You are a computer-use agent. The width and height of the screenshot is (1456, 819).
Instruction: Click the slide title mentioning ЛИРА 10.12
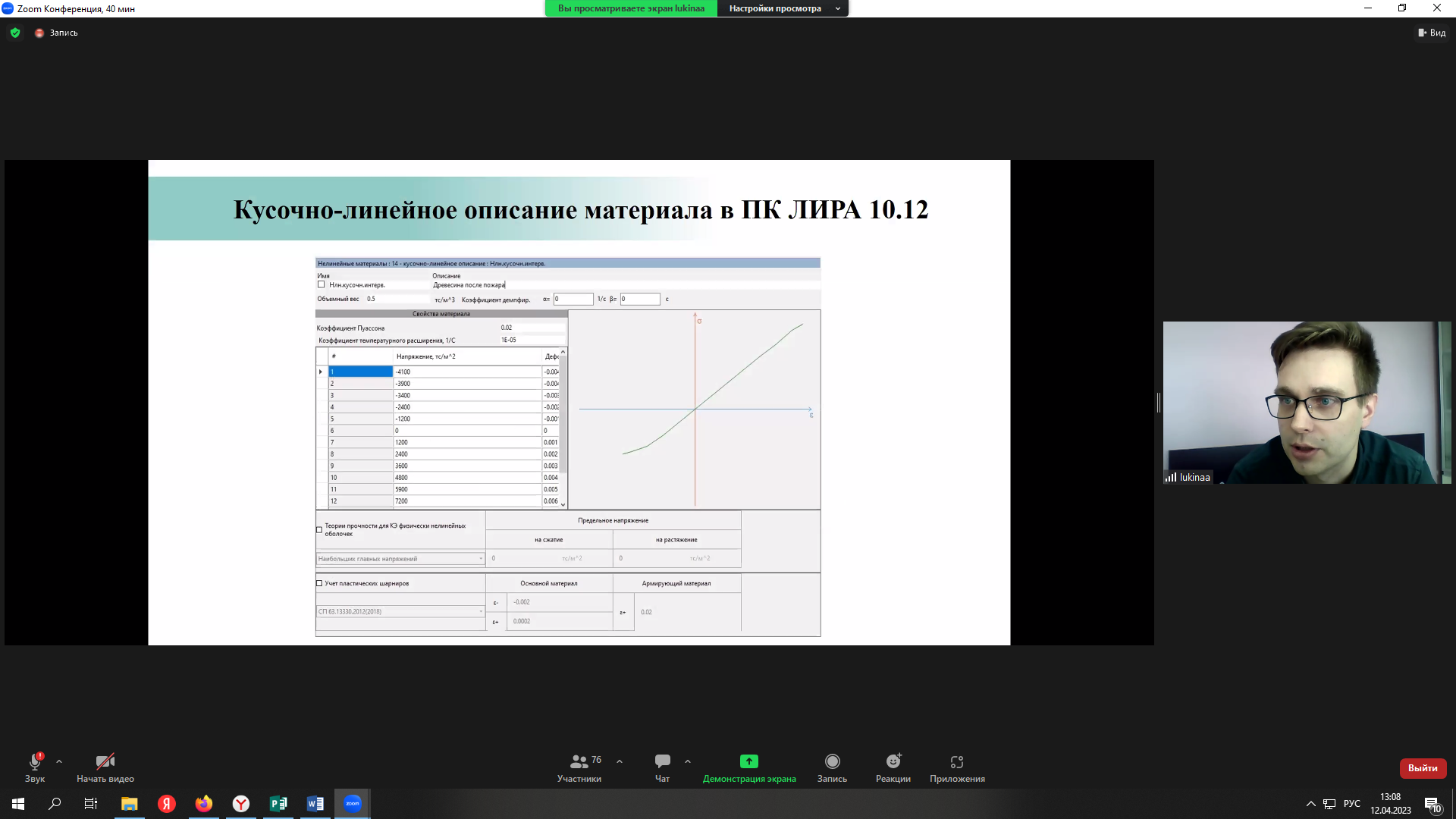coord(581,209)
